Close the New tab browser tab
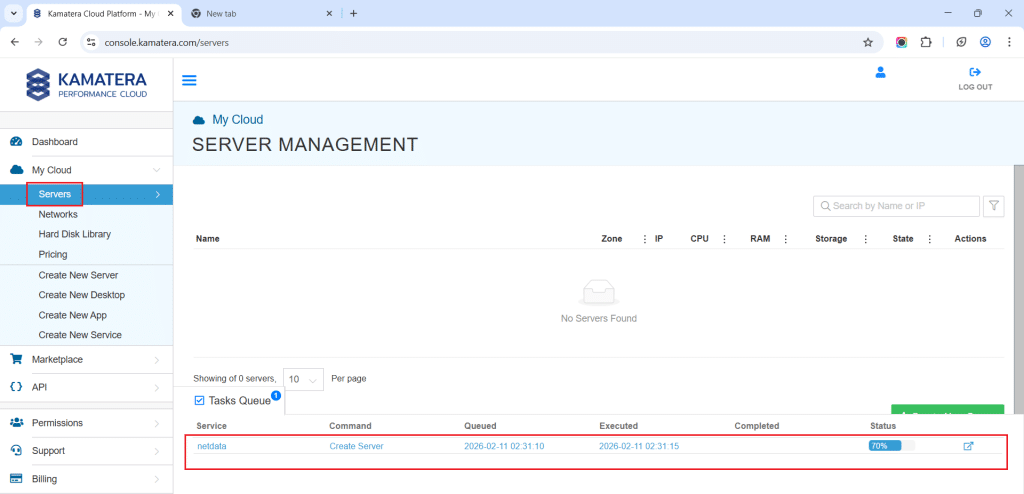Viewport: 1024px width, 494px height. tap(329, 13)
